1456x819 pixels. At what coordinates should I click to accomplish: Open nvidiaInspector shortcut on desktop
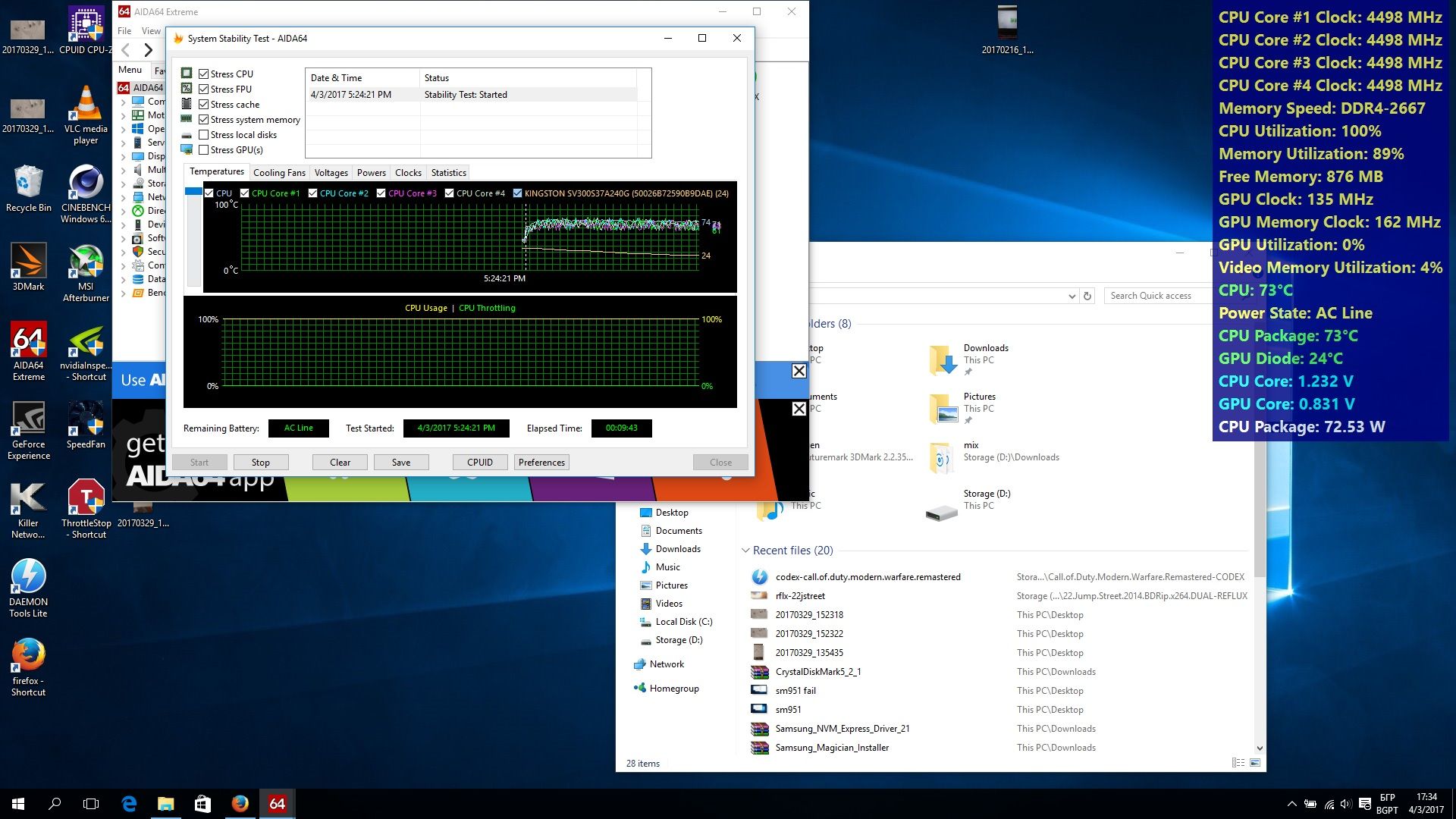pos(86,351)
